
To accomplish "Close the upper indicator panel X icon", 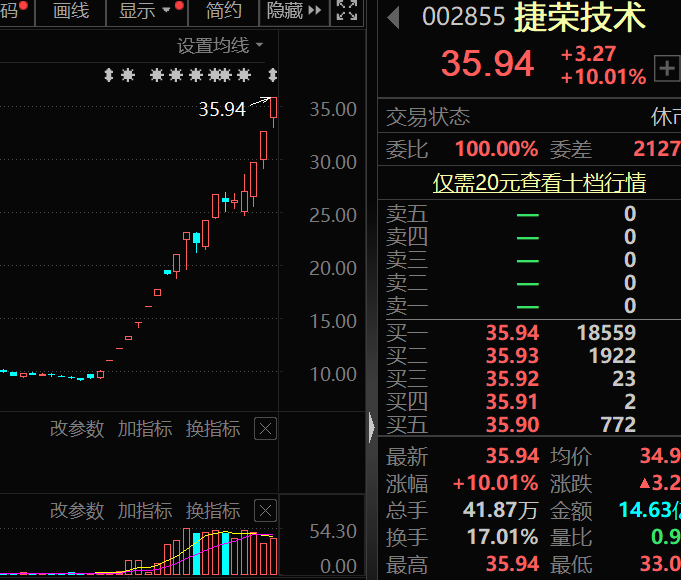I will point(265,429).
